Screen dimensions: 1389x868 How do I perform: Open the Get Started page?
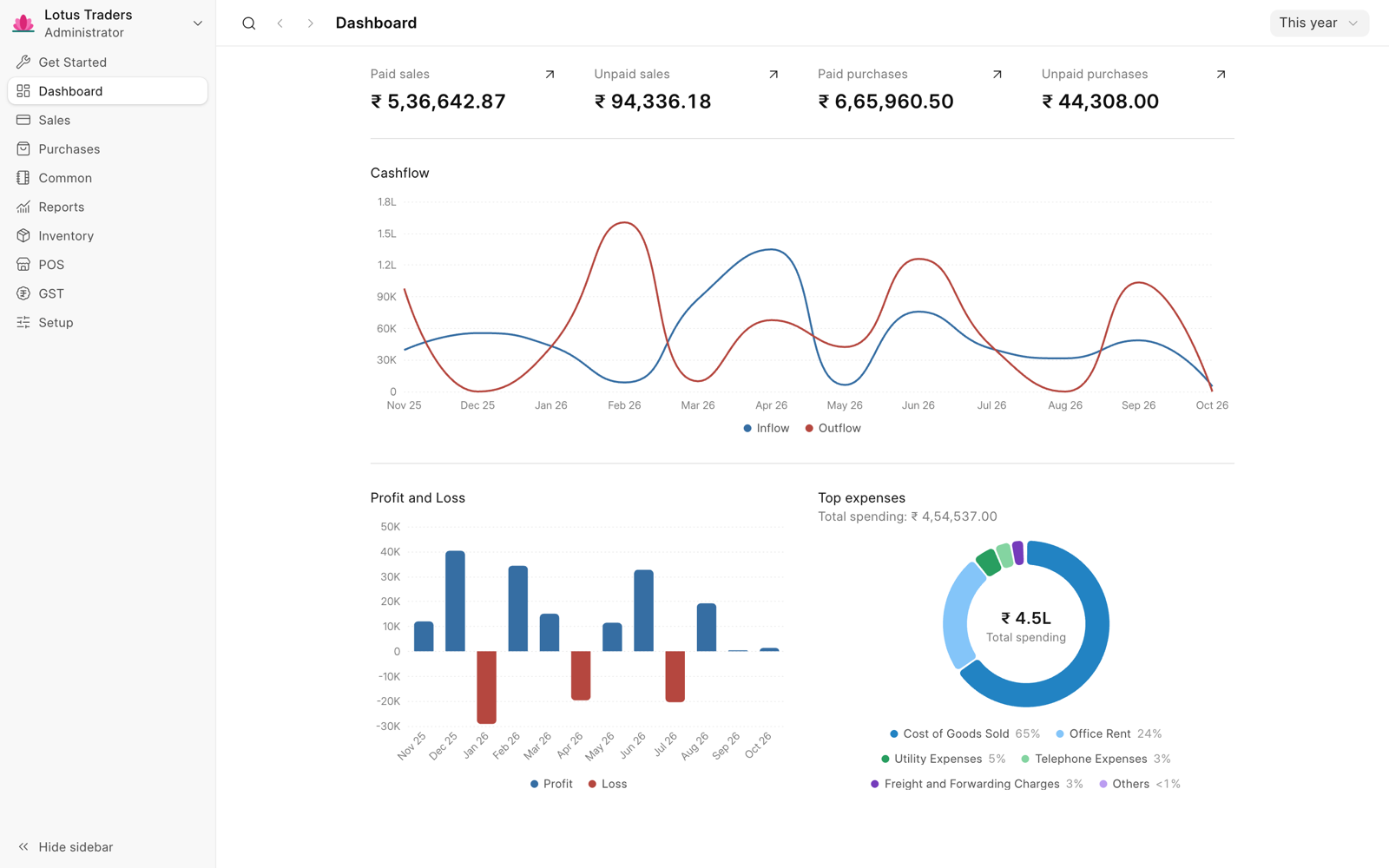click(108, 62)
